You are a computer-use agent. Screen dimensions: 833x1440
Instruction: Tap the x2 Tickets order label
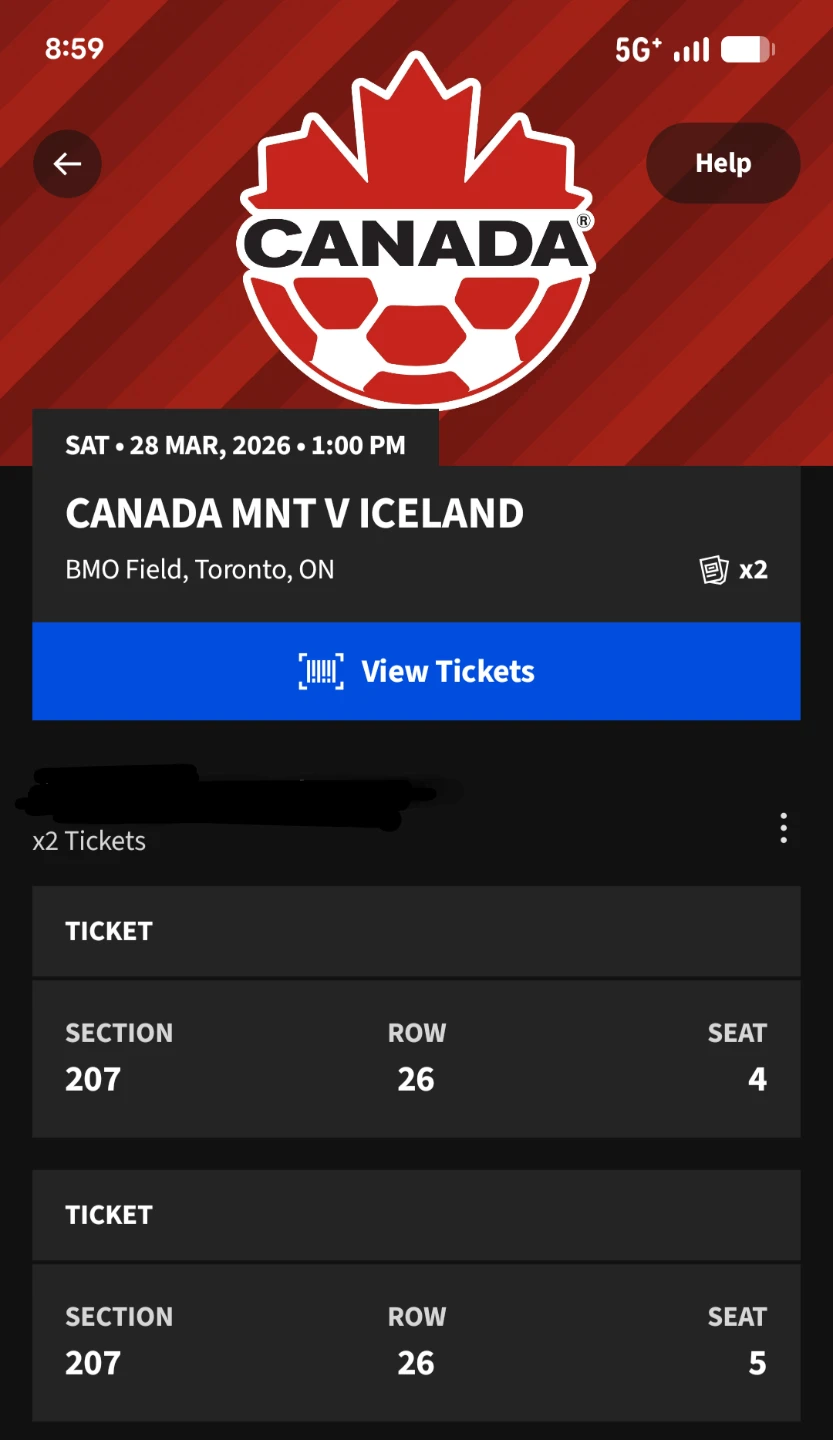point(89,841)
